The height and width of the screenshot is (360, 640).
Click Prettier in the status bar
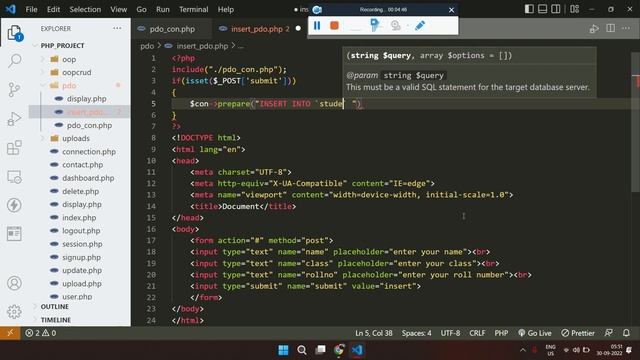578,333
